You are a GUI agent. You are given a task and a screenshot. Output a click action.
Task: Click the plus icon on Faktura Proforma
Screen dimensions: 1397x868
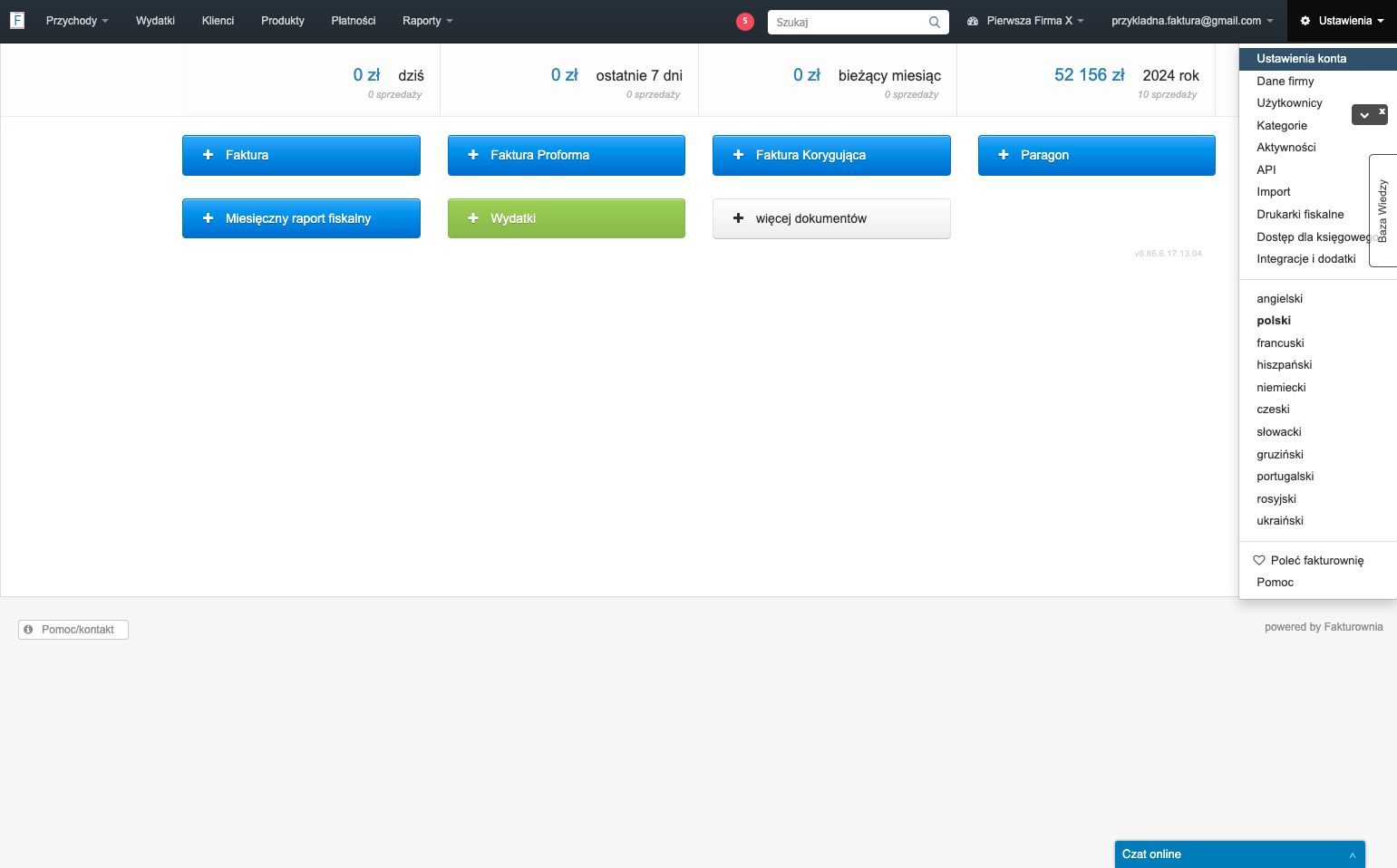click(x=473, y=155)
